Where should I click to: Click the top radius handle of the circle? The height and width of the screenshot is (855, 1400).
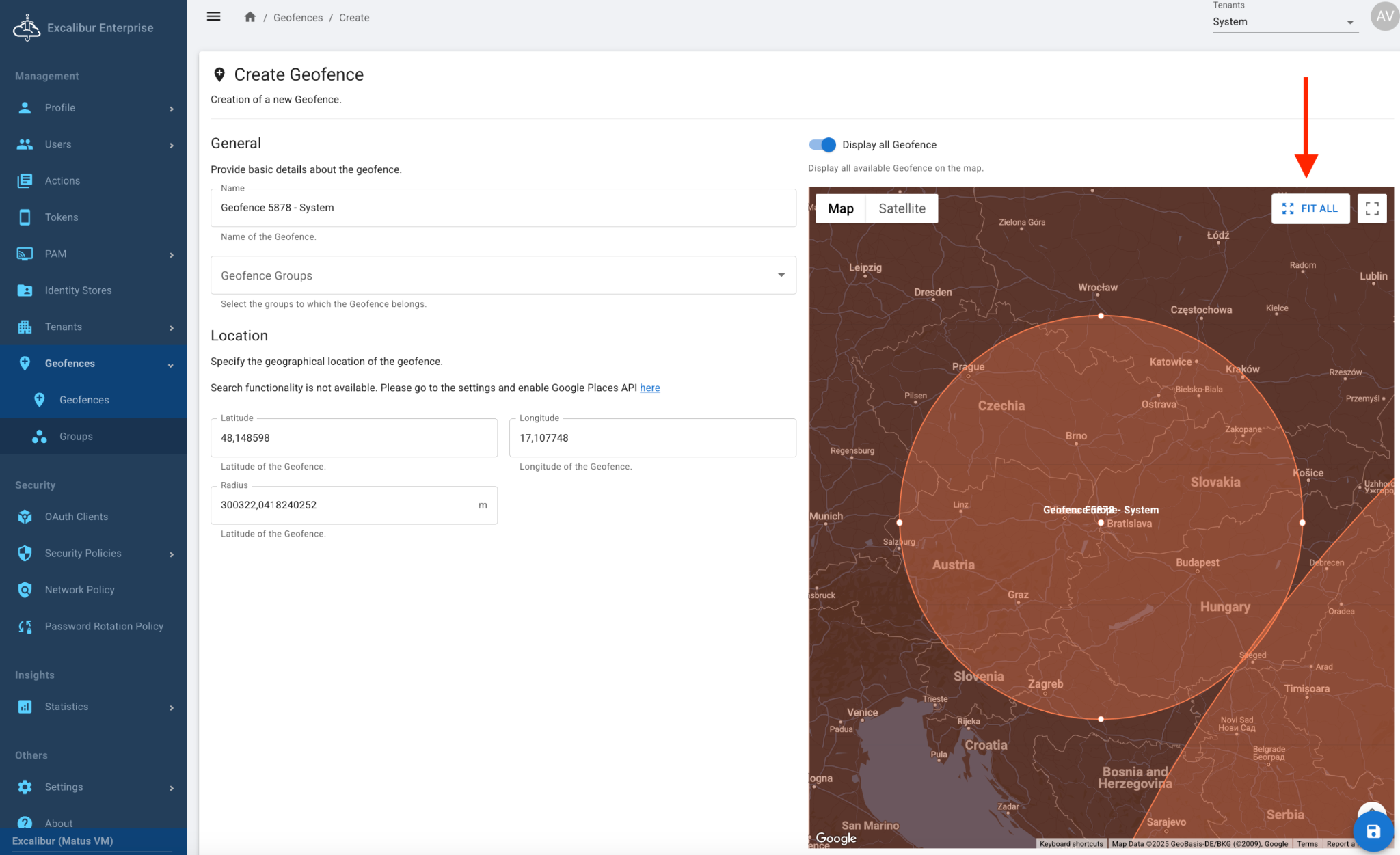[x=1101, y=316]
